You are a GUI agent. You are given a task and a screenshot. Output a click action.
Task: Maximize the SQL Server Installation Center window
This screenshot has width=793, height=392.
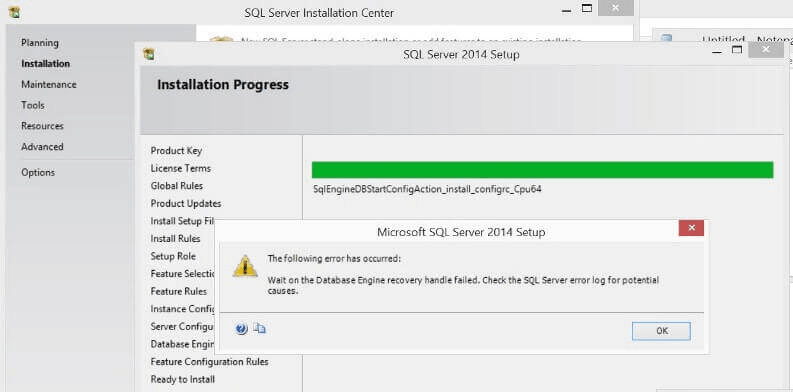coord(587,8)
